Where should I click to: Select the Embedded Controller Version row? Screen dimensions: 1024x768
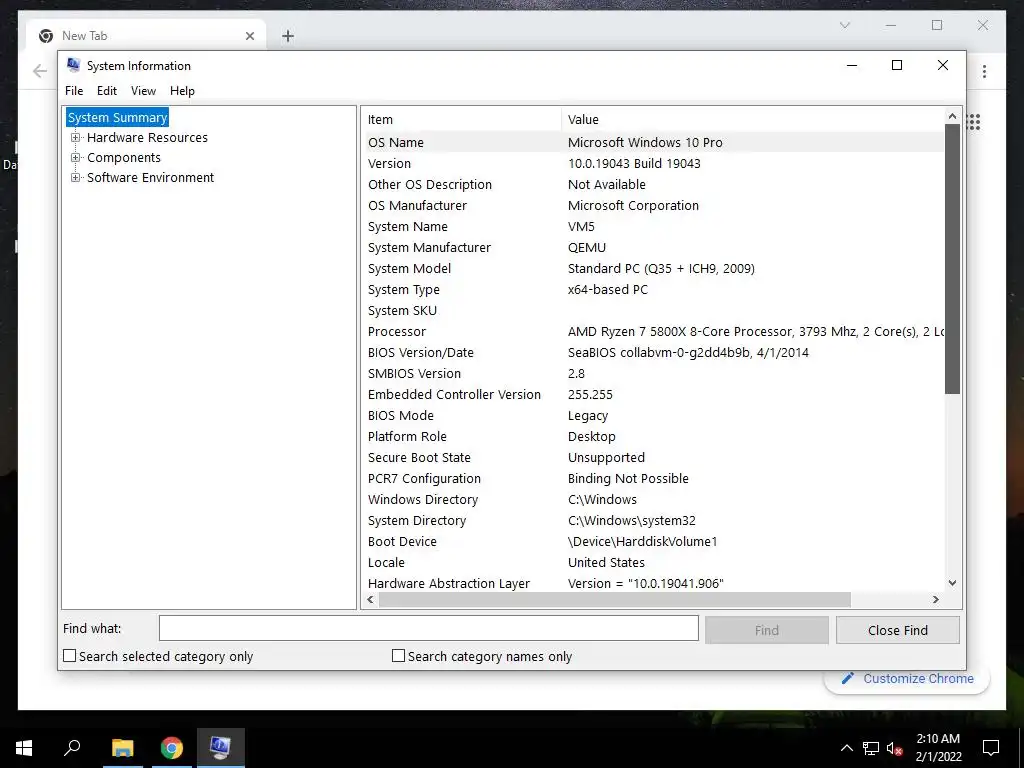click(654, 394)
